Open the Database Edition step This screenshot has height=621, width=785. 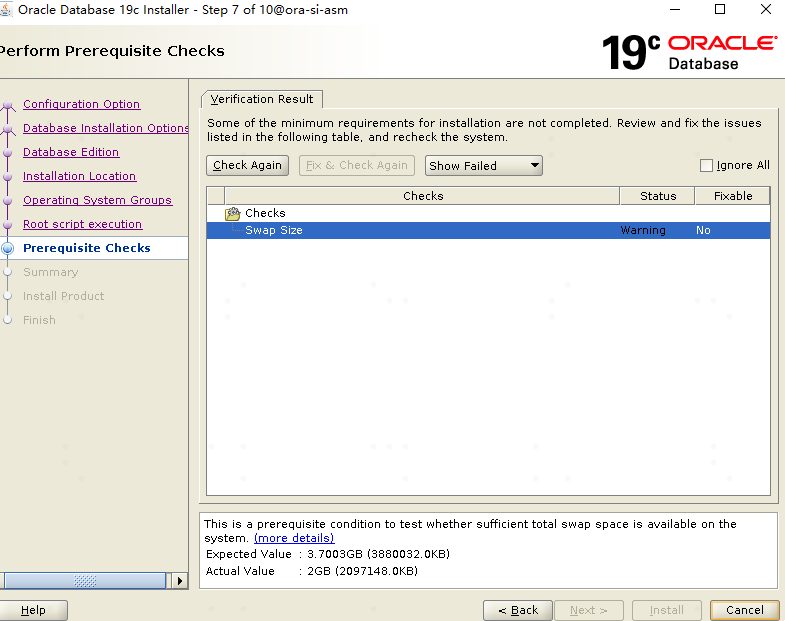coord(71,152)
